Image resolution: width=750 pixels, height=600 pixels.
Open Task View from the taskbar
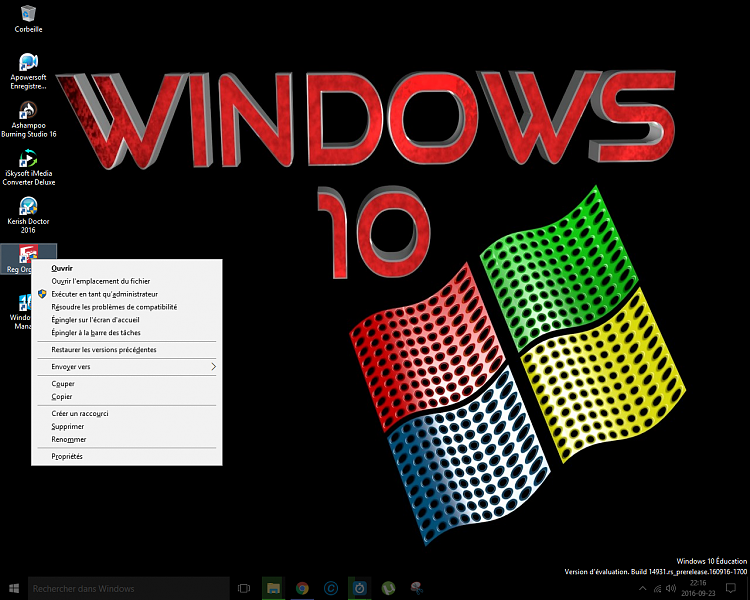coord(244,588)
